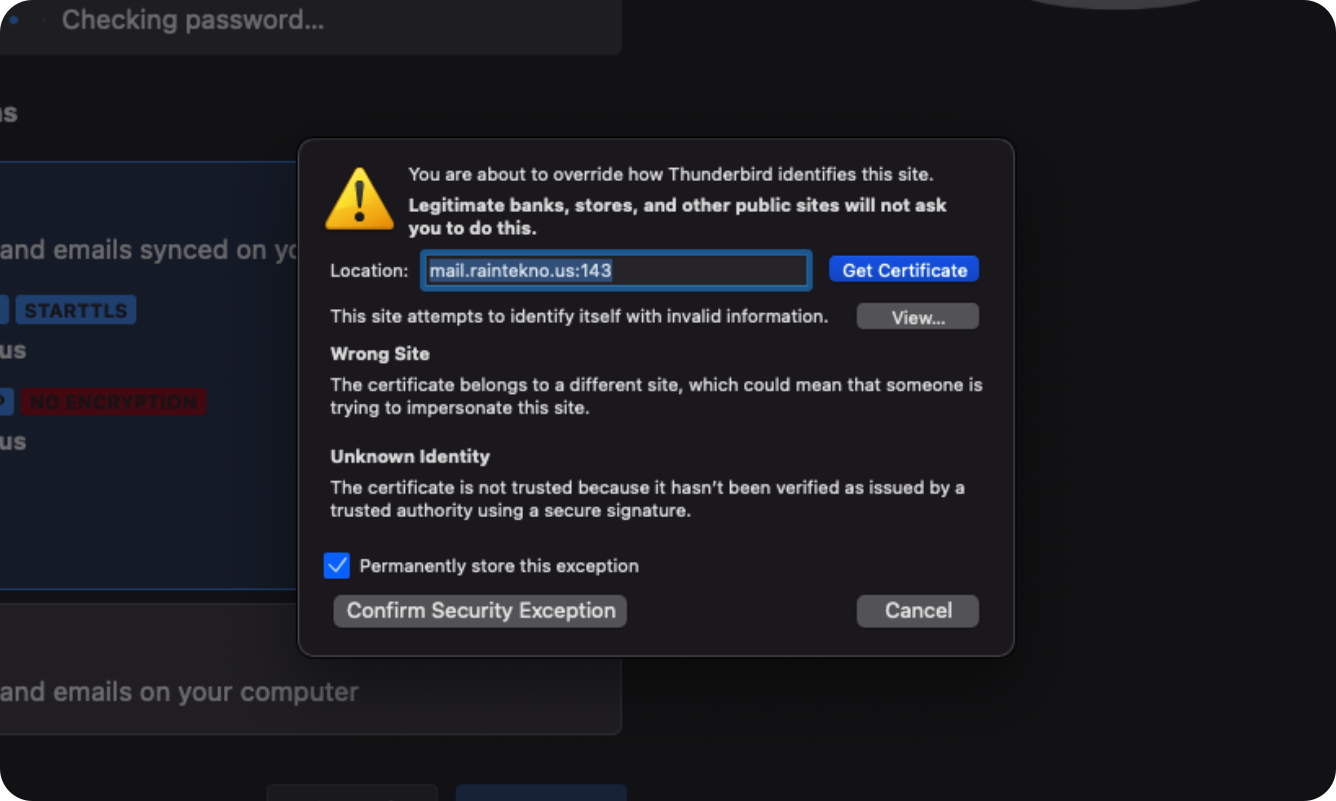Viewport: 1336px width, 801px height.
Task: Click the blue button at the bottom edge
Action: [x=541, y=792]
